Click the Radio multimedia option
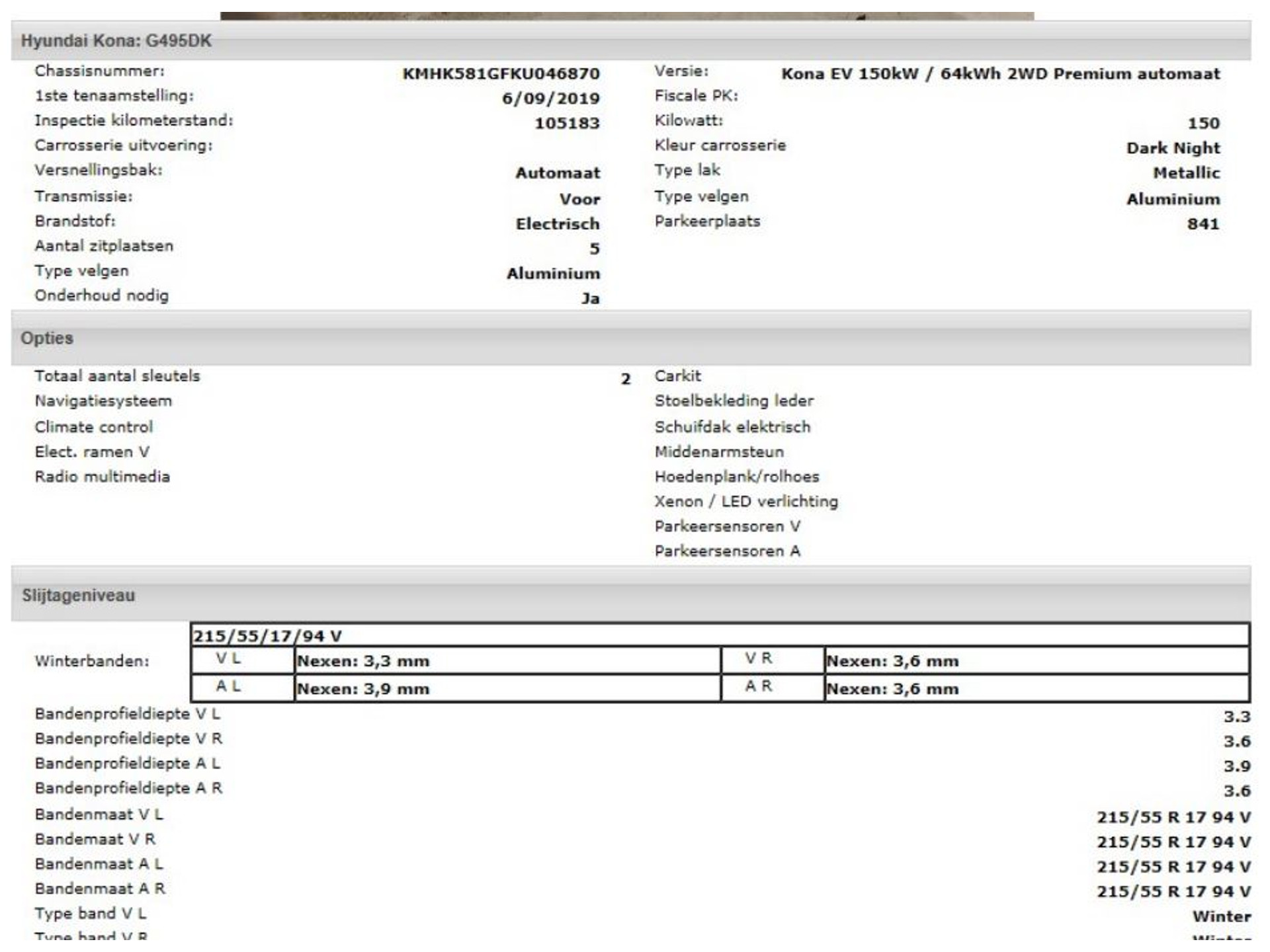 click(x=102, y=477)
